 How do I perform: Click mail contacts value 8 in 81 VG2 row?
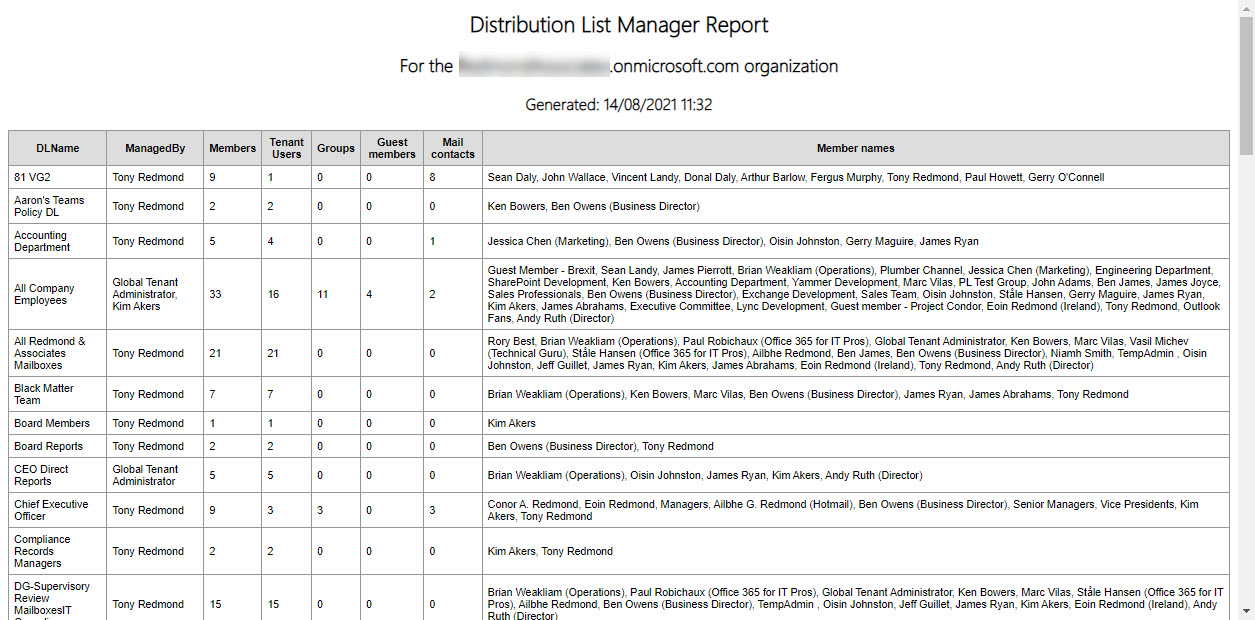433,177
